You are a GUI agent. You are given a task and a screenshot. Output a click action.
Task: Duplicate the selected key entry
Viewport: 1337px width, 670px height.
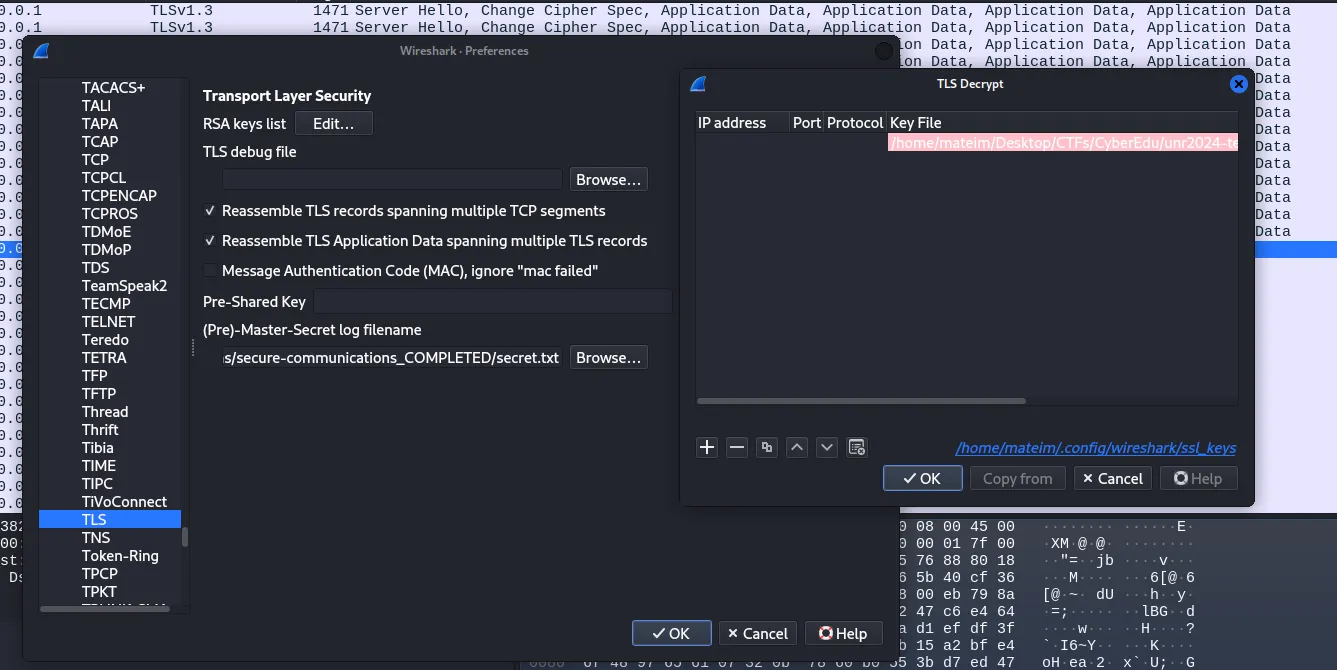(x=767, y=448)
